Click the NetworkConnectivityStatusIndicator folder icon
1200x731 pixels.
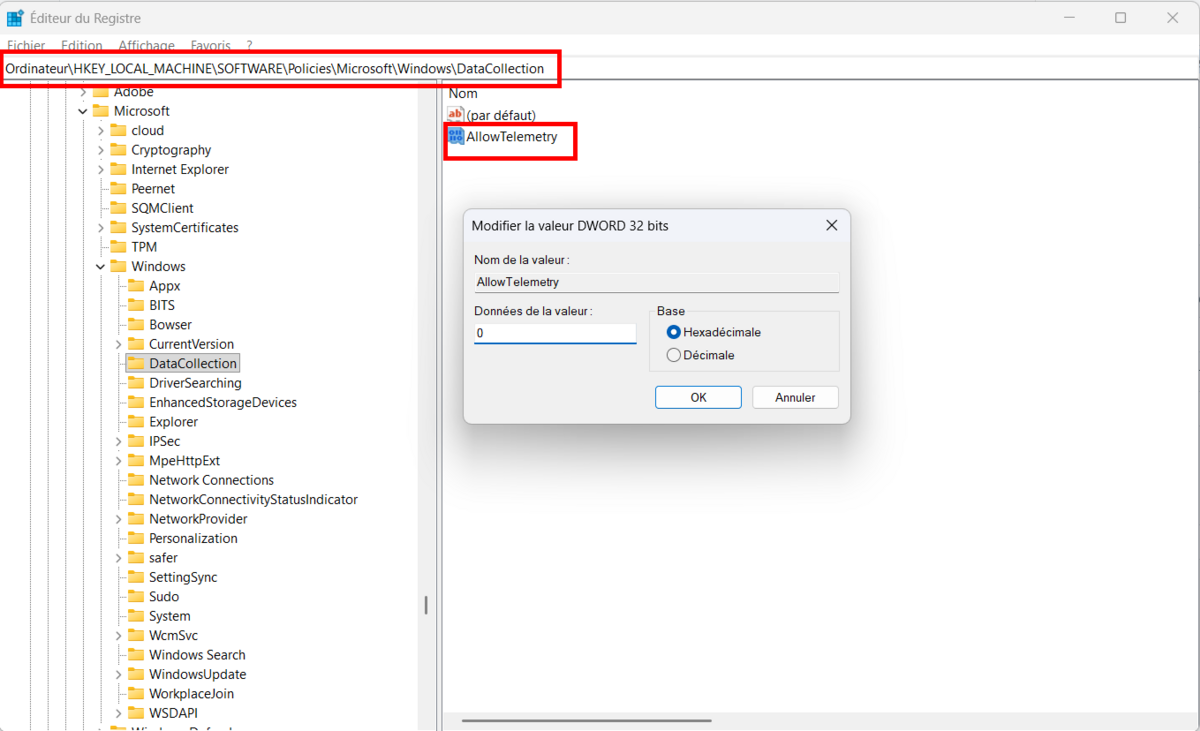pyautogui.click(x=135, y=499)
